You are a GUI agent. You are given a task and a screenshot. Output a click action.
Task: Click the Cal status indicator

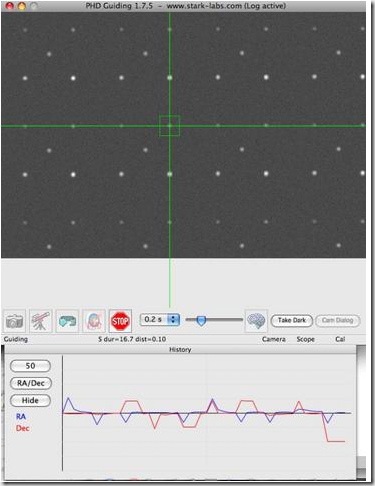[x=340, y=339]
